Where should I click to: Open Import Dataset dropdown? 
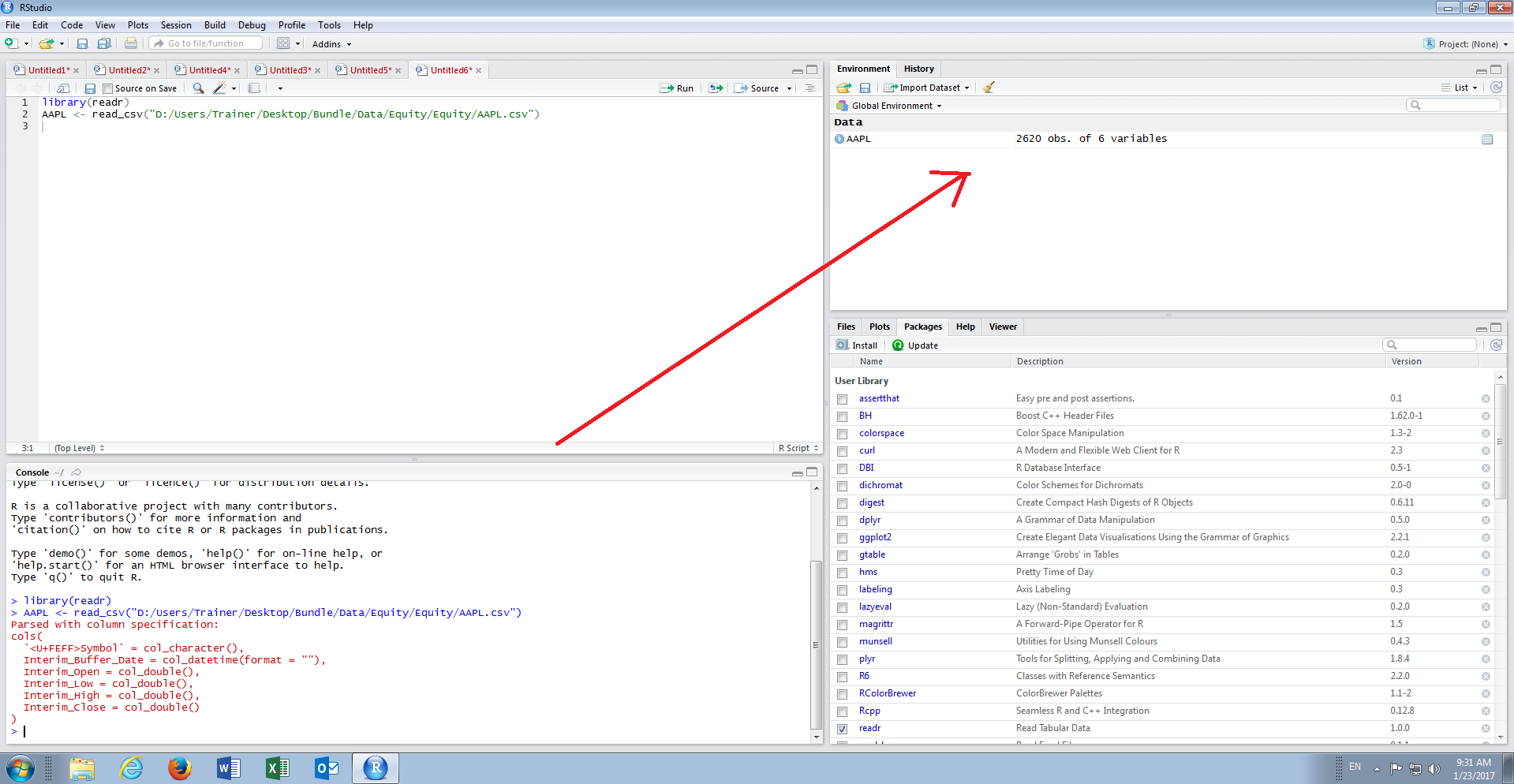coord(926,88)
